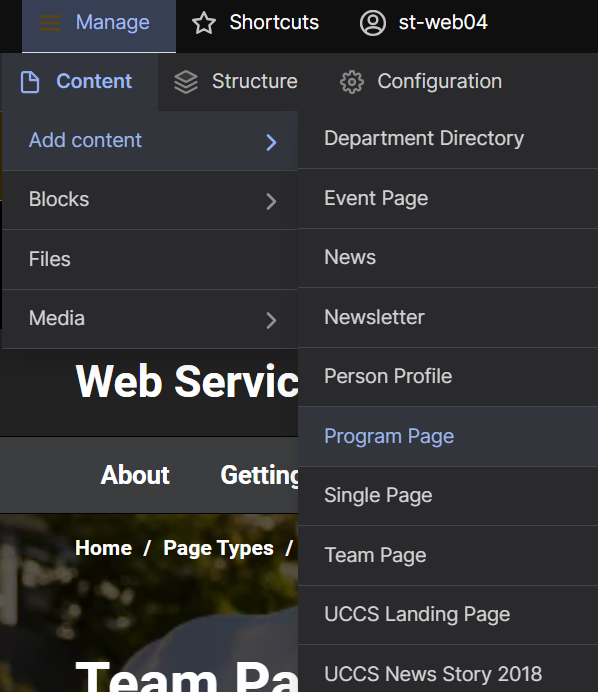Add a Department Directory content type
Screen dimensions: 598x692
point(448,139)
